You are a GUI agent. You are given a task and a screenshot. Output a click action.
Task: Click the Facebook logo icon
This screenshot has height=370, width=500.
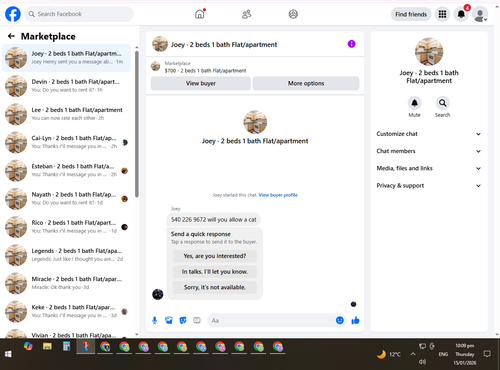point(13,14)
